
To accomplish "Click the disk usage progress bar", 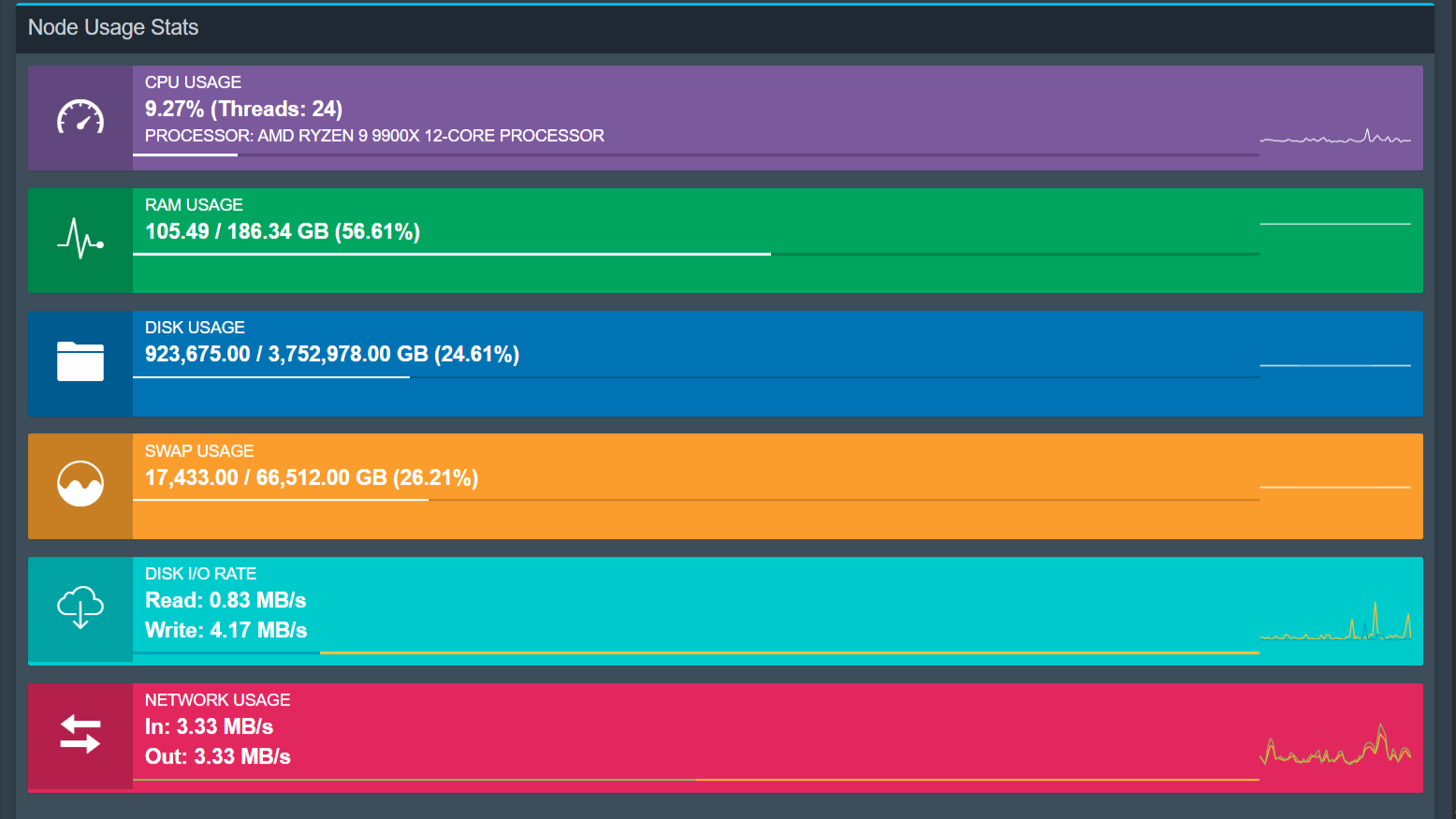I will tap(695, 377).
